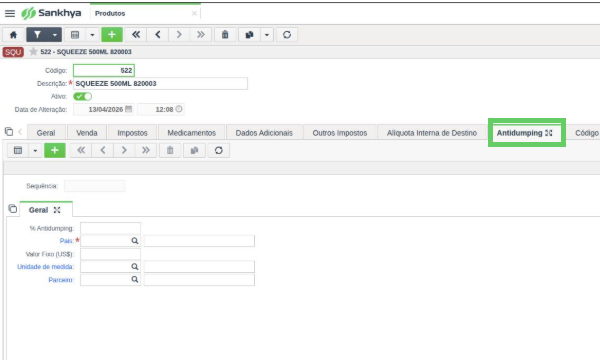
Task: Go to home via house icon
Action: click(13, 35)
